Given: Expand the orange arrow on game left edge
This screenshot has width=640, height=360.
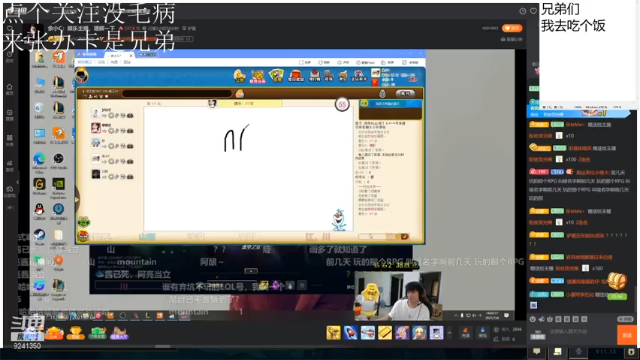Looking at the screenshot, I should pos(77,200).
